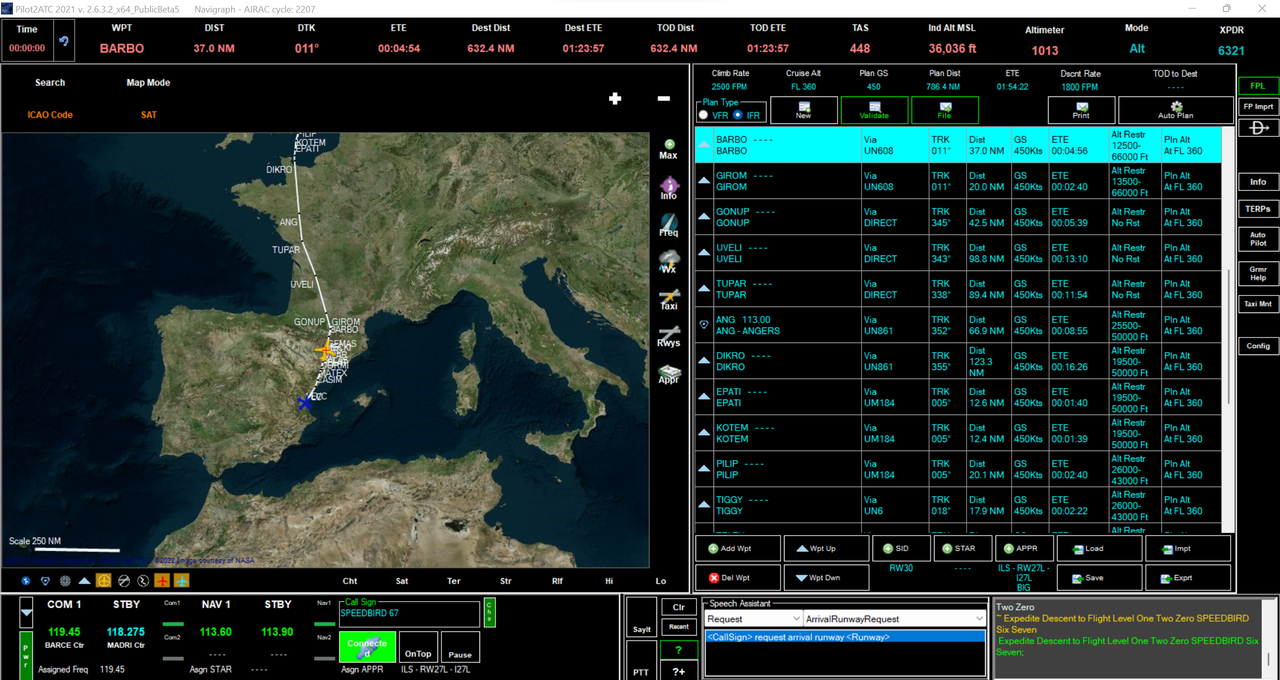Toggle the Pwr power switch
The height and width of the screenshot is (680, 1280).
[26, 654]
